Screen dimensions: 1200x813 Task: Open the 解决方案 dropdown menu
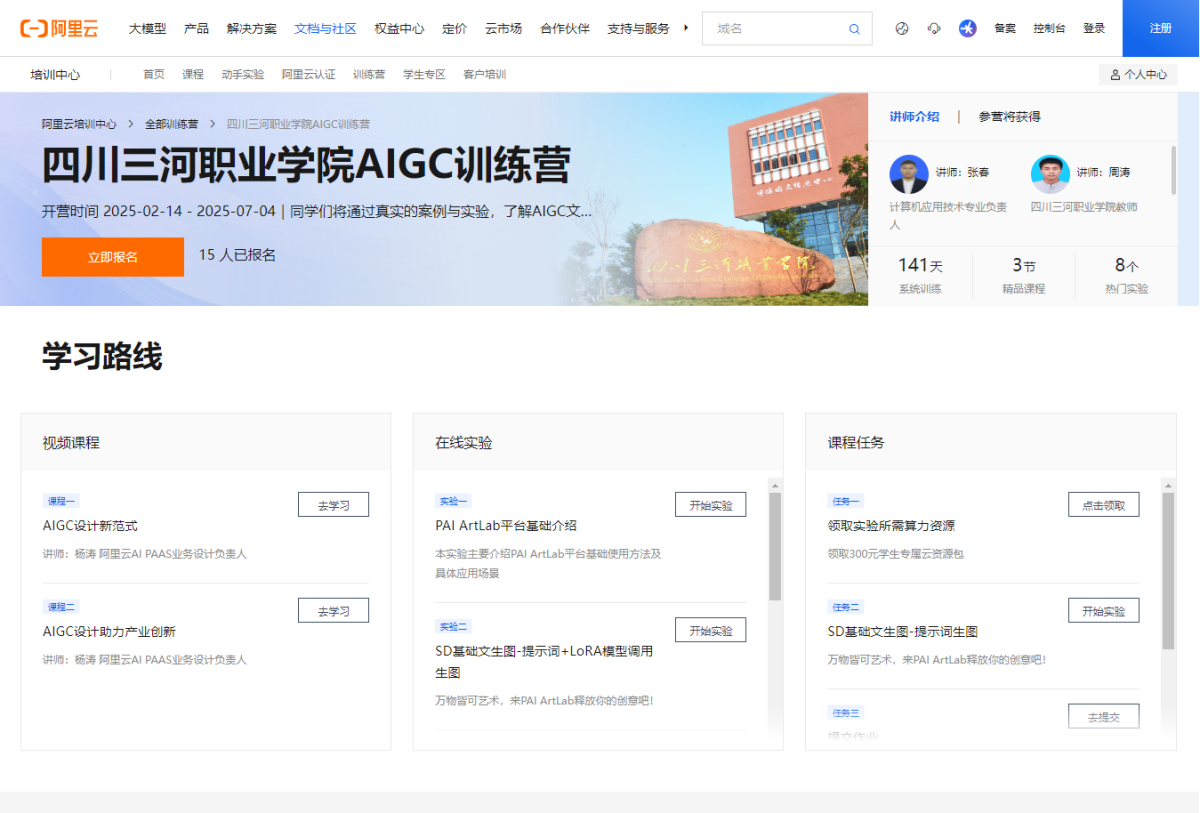252,28
